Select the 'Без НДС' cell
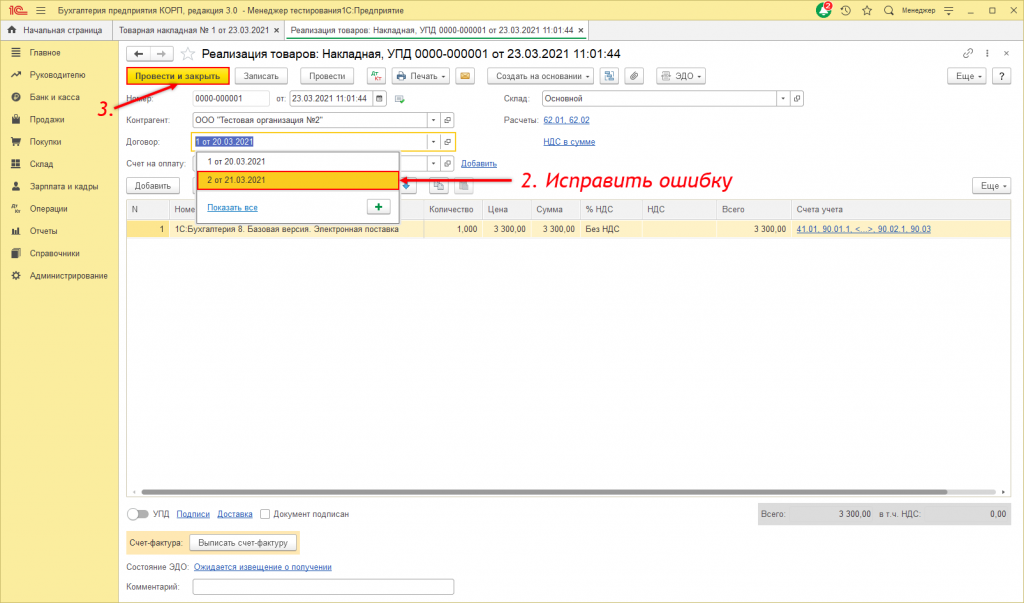Image resolution: width=1024 pixels, height=603 pixels. tap(611, 229)
